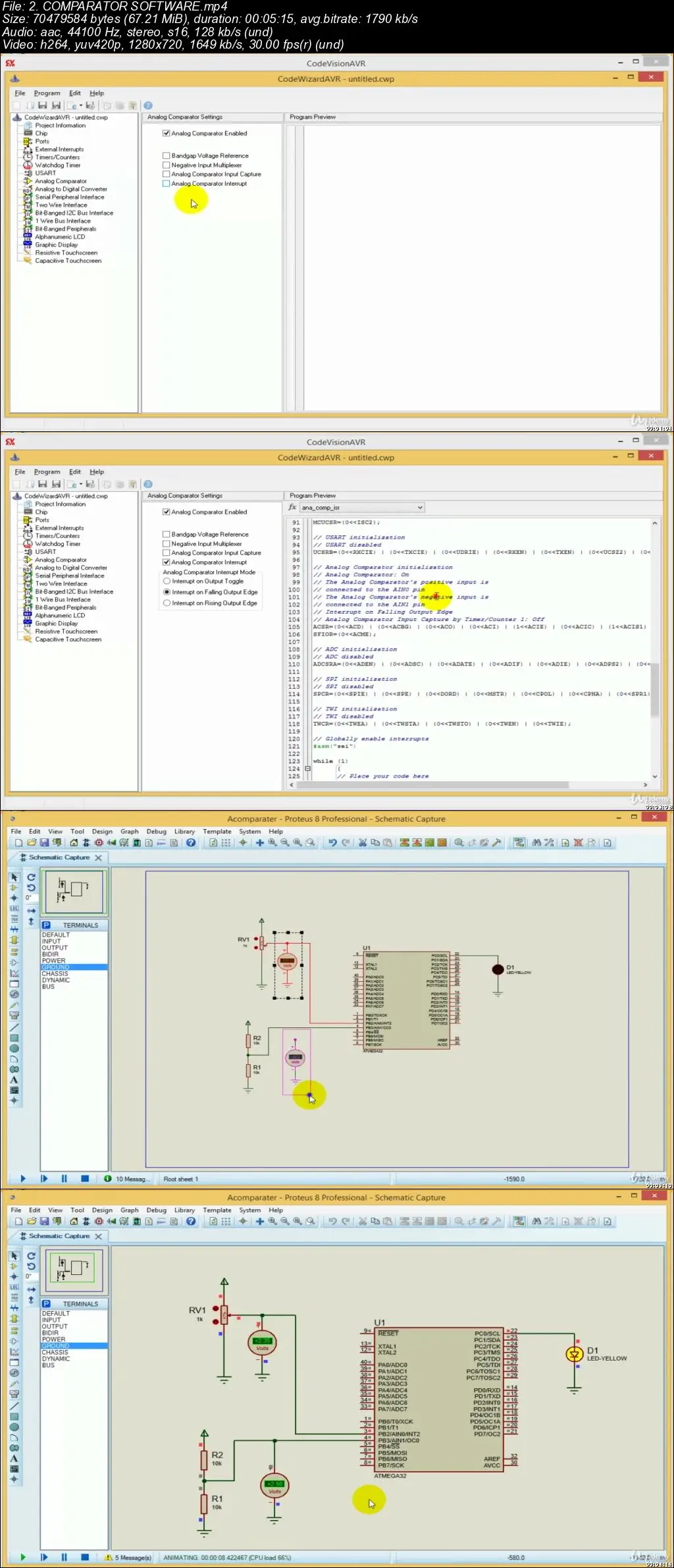
Task: Click Help question icon in 10-Messages Proteus toolbar
Action: click(x=191, y=842)
